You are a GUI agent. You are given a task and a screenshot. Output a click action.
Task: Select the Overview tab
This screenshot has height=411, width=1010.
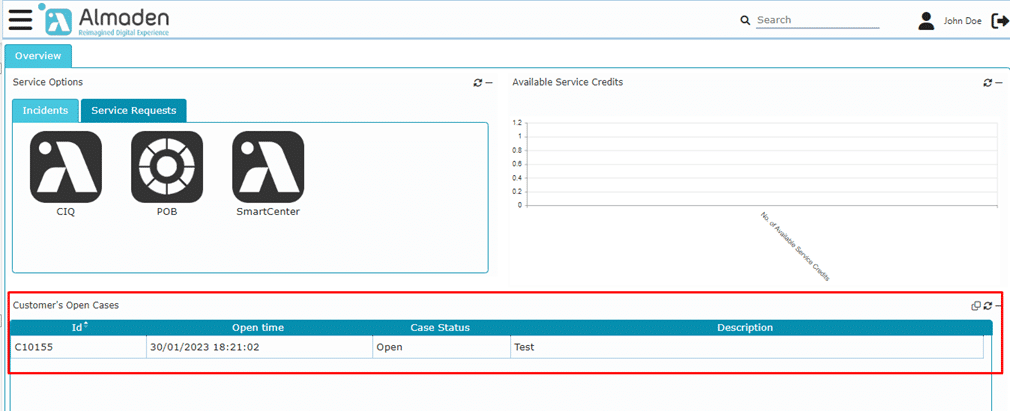[38, 57]
